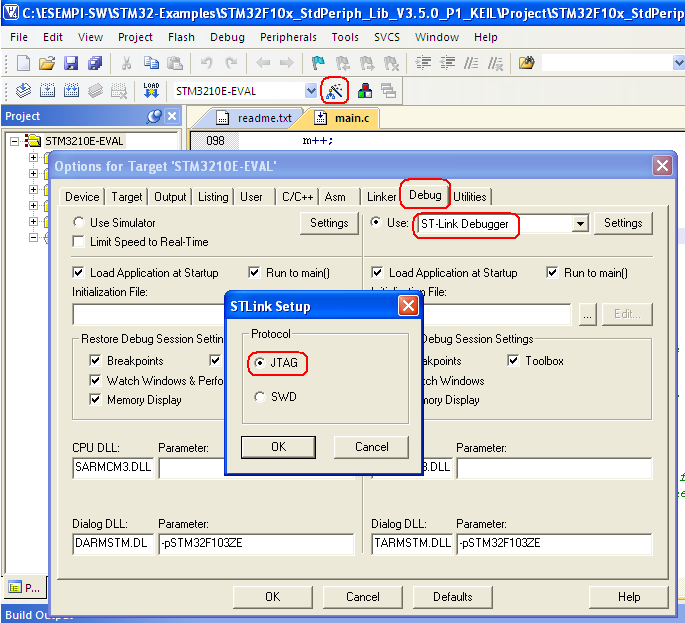This screenshot has height=623, width=685.
Task: Toggle Memory Display checkbox on left
Action: (x=95, y=399)
